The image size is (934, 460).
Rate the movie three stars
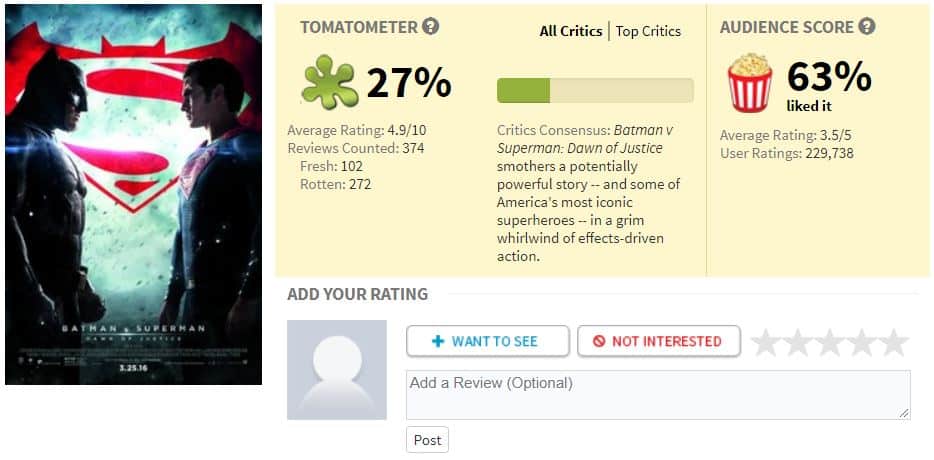830,342
